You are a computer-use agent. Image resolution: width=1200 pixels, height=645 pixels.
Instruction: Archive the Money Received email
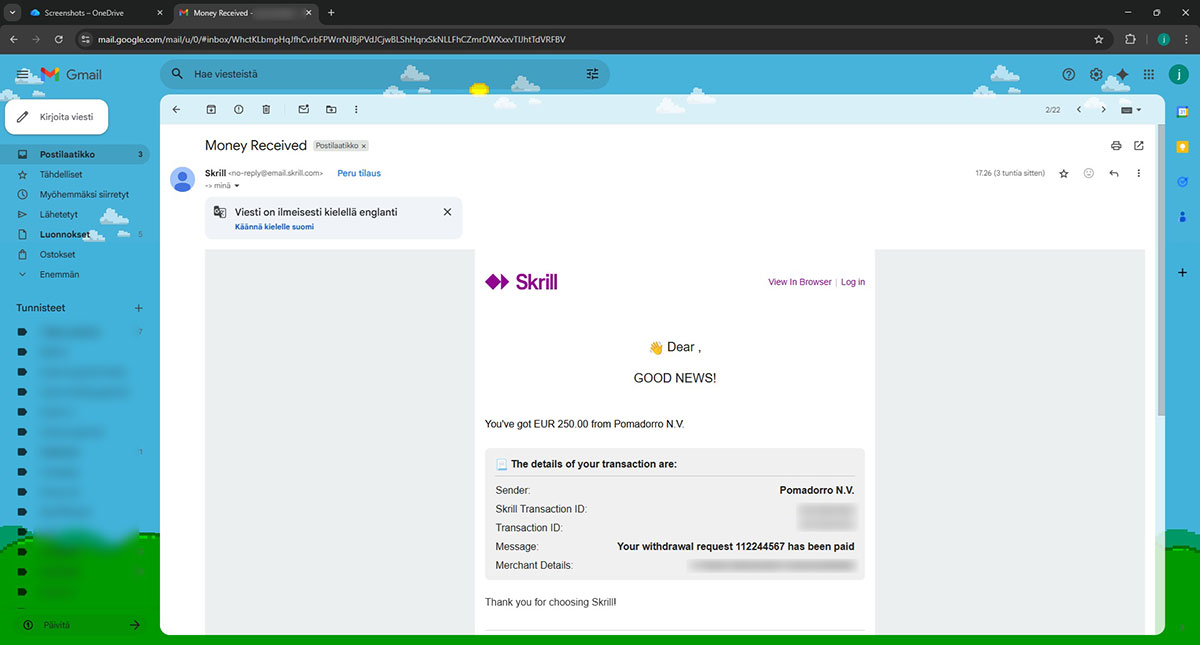coord(211,109)
